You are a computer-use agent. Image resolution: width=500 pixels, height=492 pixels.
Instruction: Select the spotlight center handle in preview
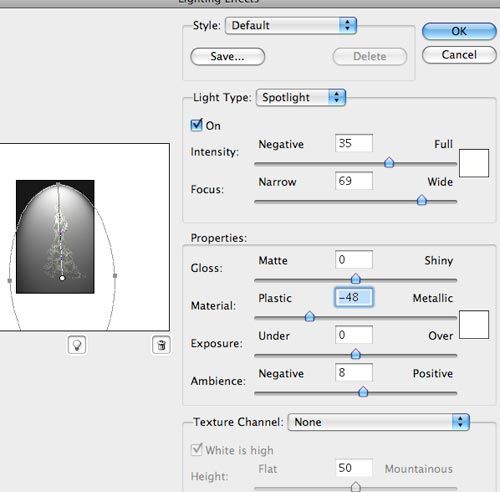pos(62,278)
